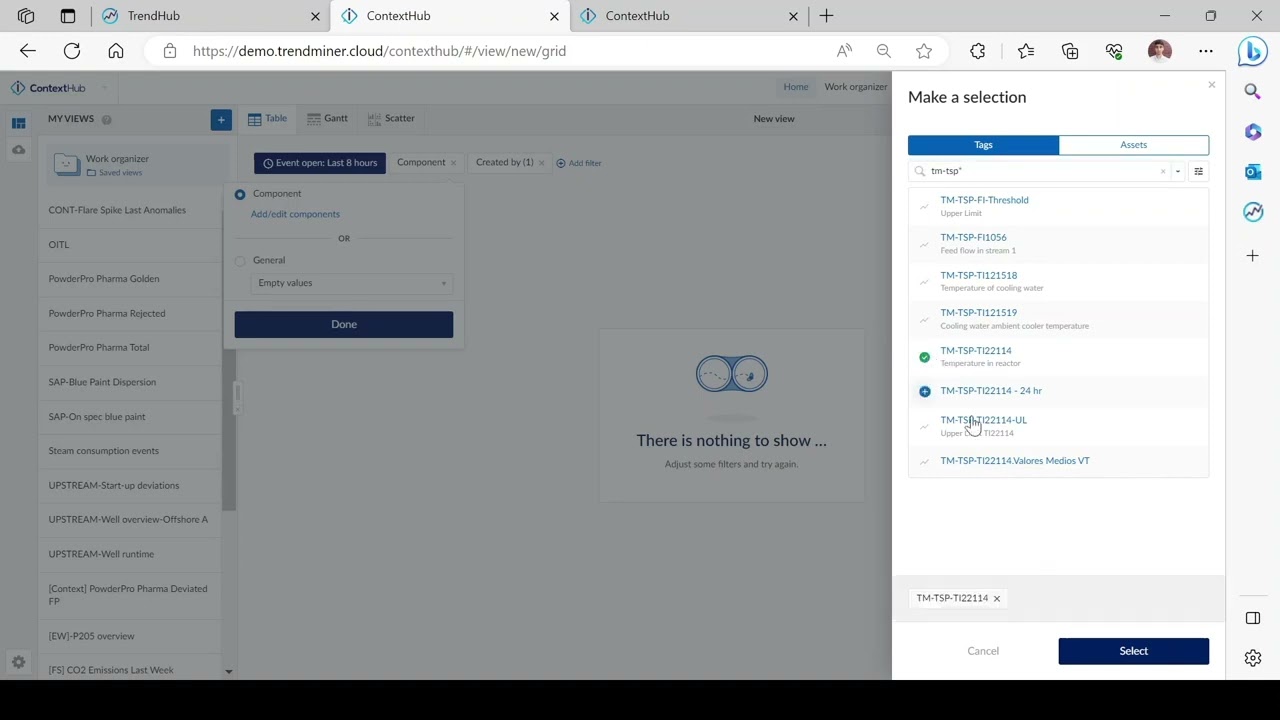
Task: Open SAP-Blue Paint Dispersion view
Action: pos(102,382)
